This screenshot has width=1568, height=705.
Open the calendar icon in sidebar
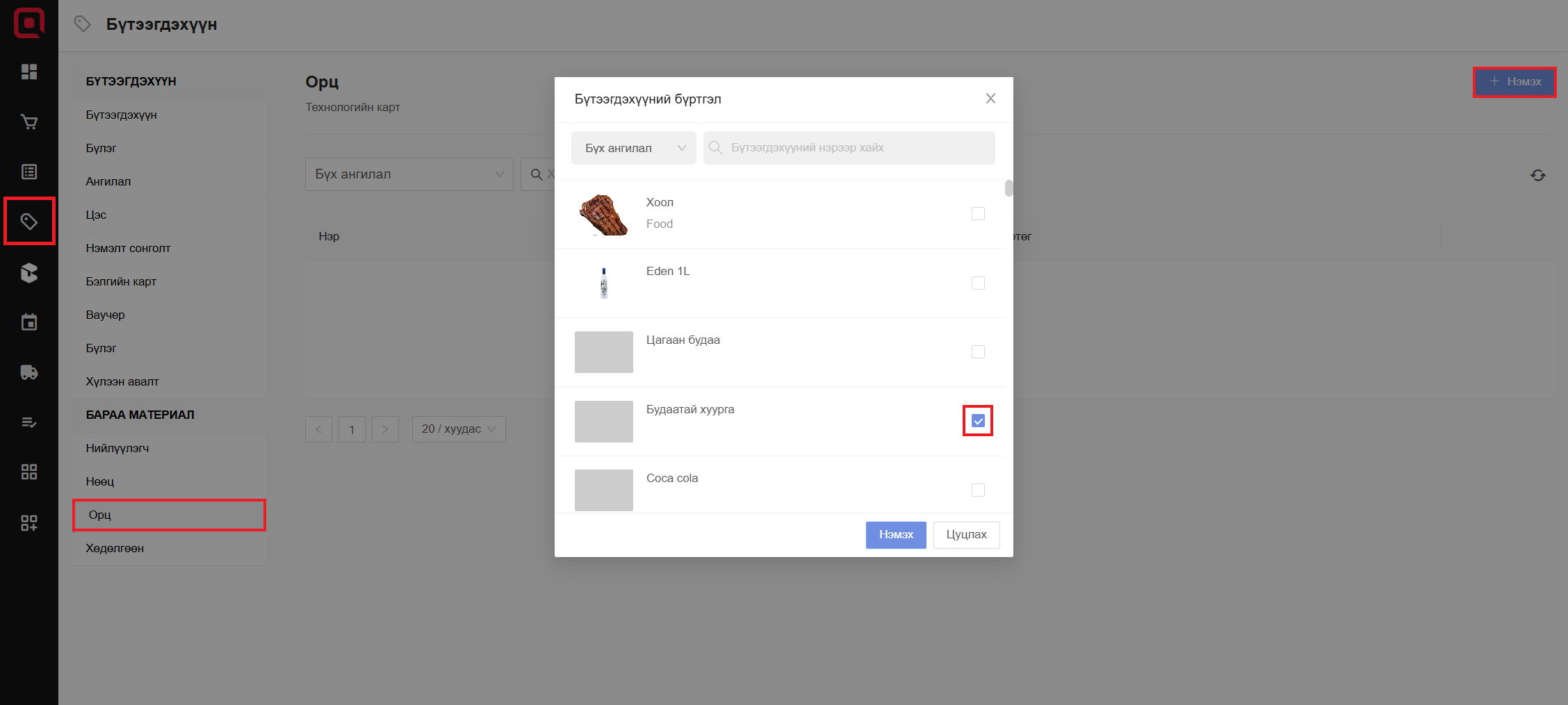29,322
